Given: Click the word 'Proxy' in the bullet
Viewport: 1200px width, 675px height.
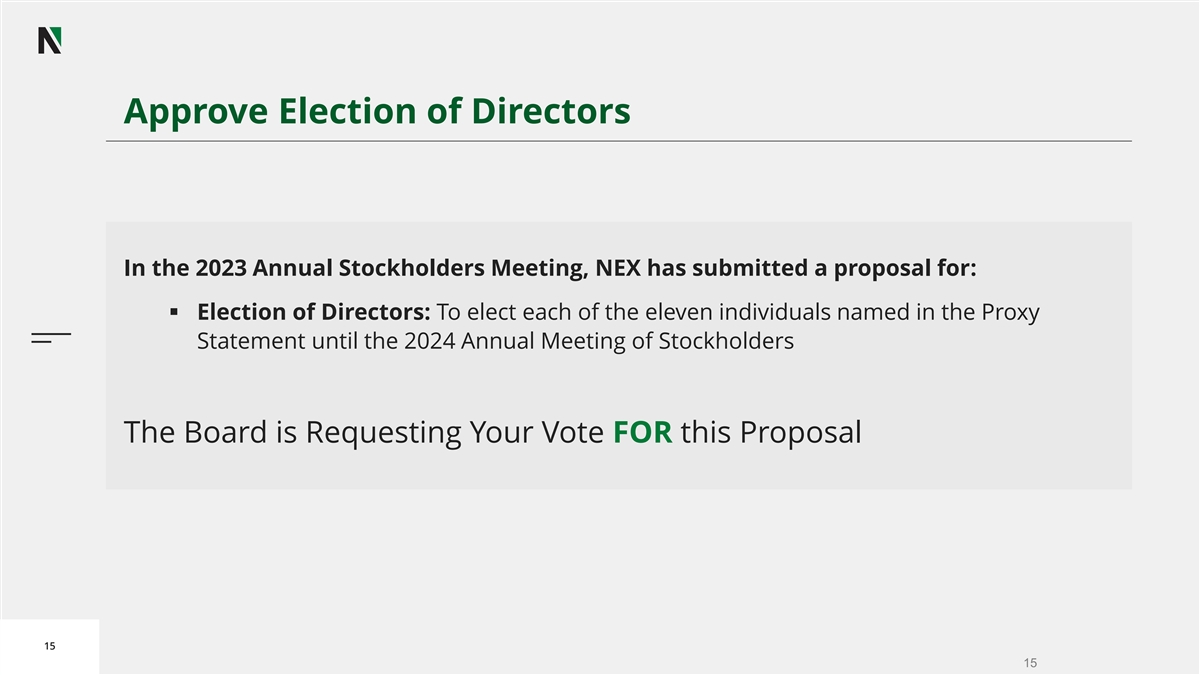Looking at the screenshot, I should coord(1009,313).
